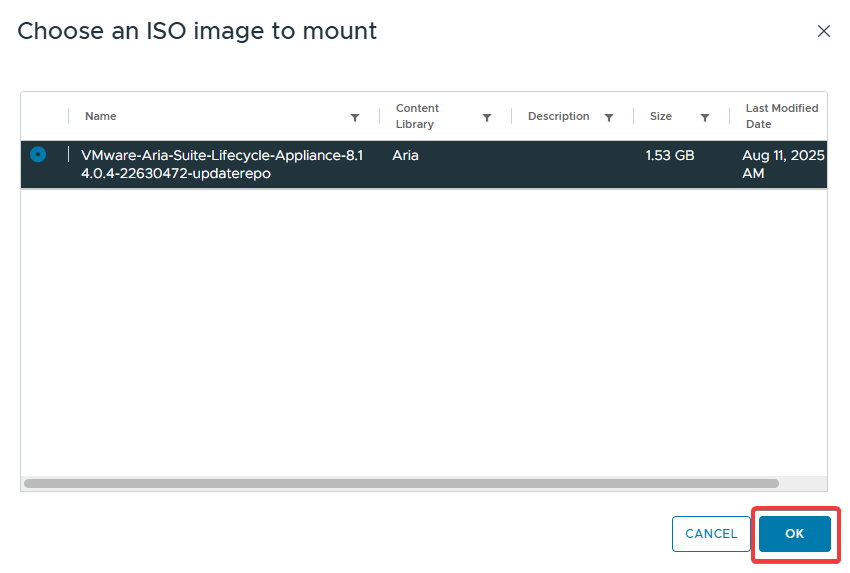Click the Aug 11, 2025 date cell
This screenshot has width=850, height=573.
click(783, 164)
